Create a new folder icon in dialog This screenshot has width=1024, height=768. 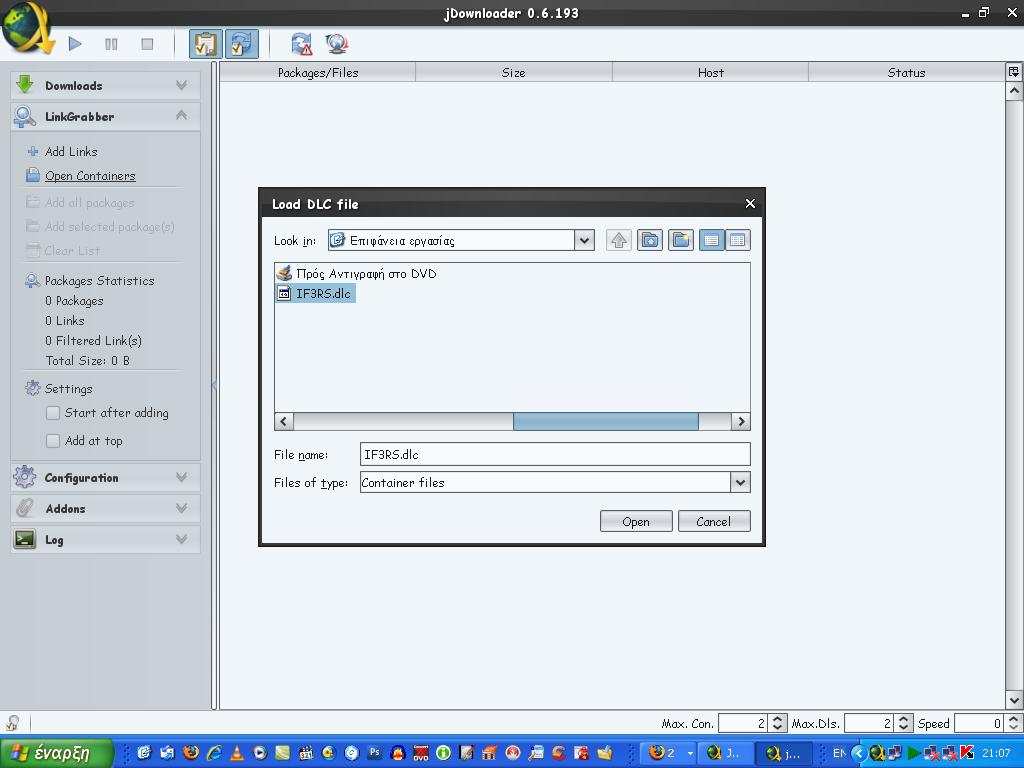point(680,240)
